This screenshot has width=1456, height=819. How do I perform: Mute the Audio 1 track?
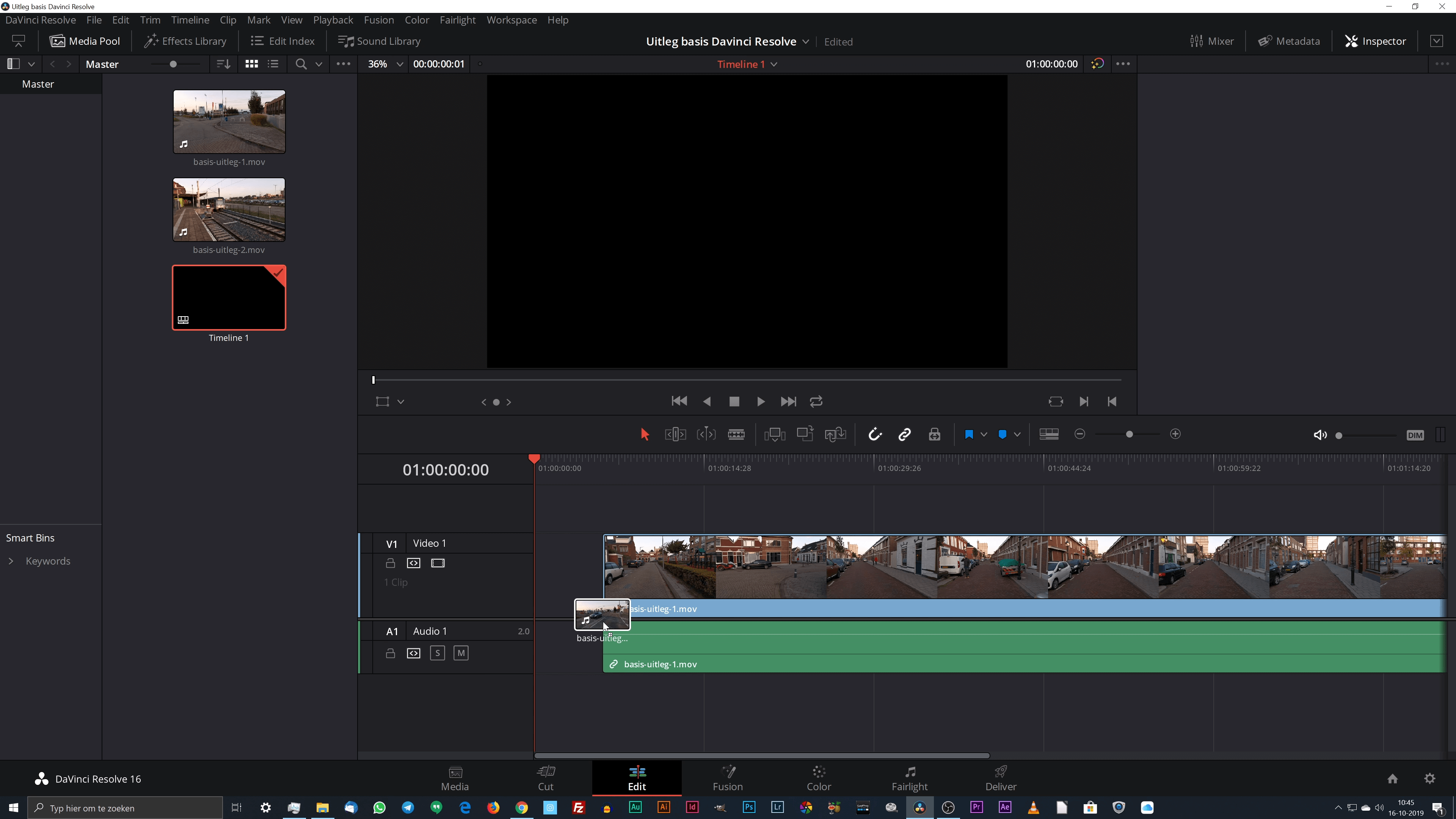tap(461, 653)
